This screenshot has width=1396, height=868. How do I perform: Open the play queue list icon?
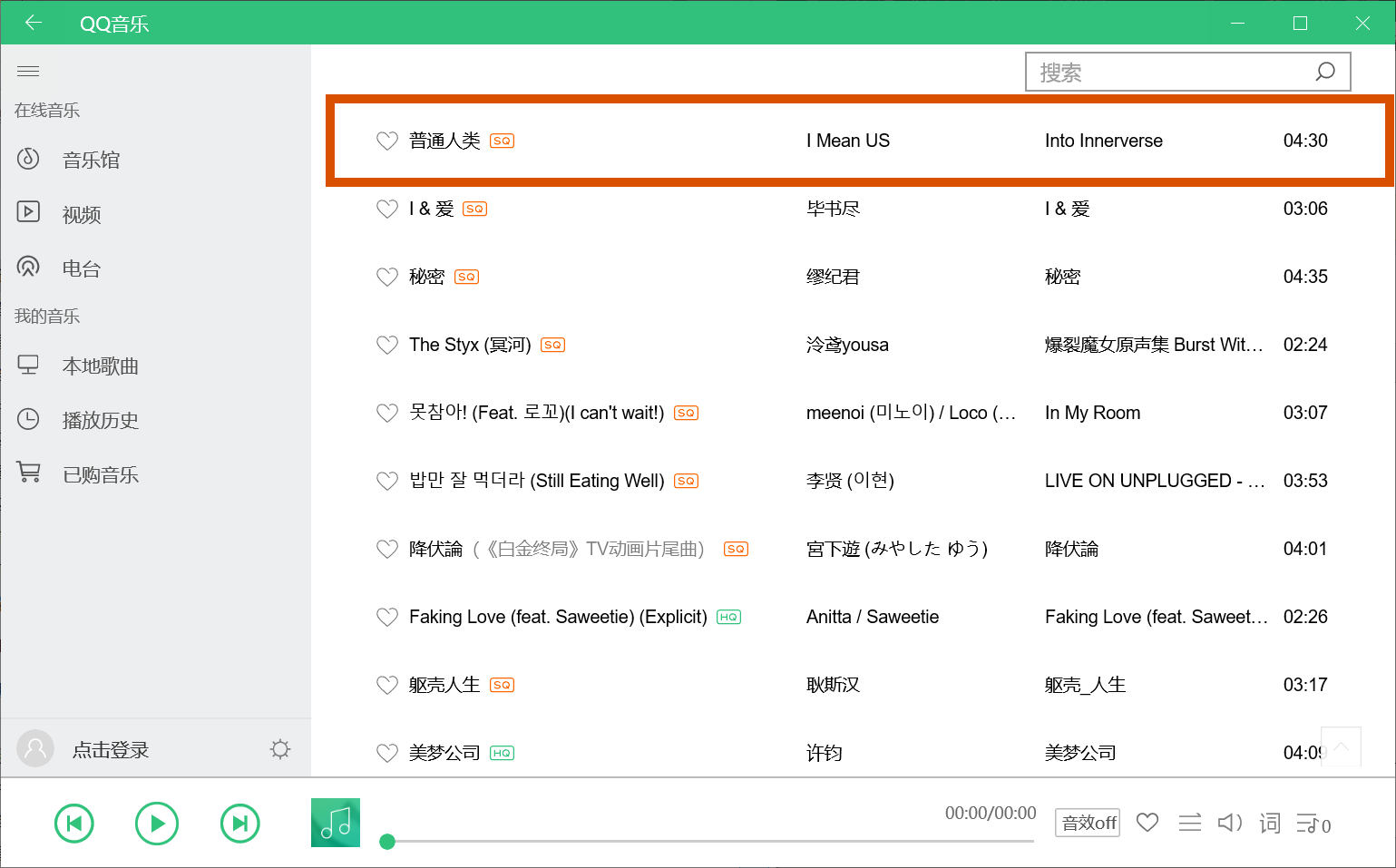coord(1308,824)
